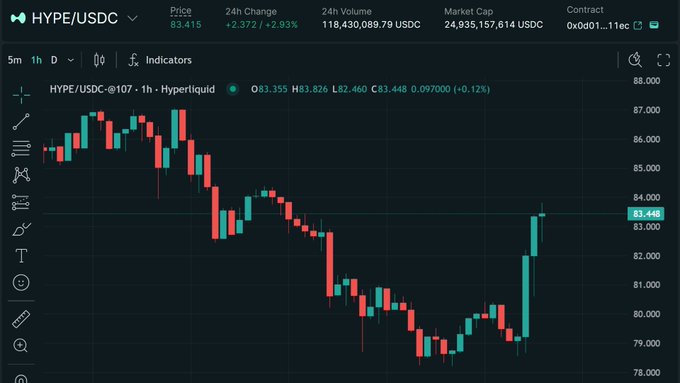Toggle fullscreen chart mode

pyautogui.click(x=664, y=60)
